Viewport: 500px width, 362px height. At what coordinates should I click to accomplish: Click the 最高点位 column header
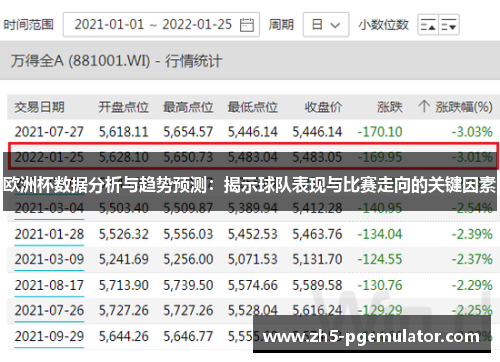[x=188, y=107]
